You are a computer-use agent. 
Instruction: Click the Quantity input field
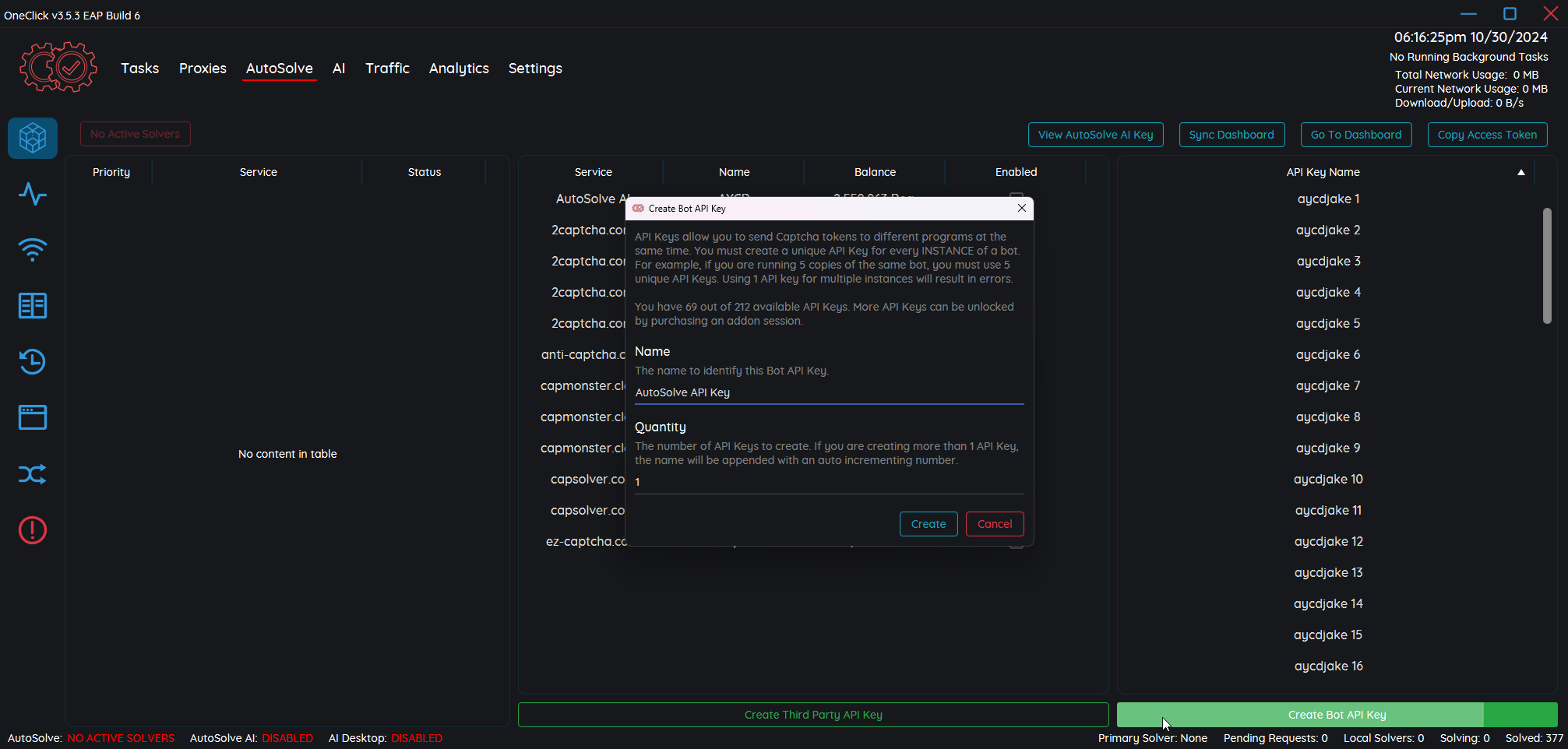click(829, 482)
